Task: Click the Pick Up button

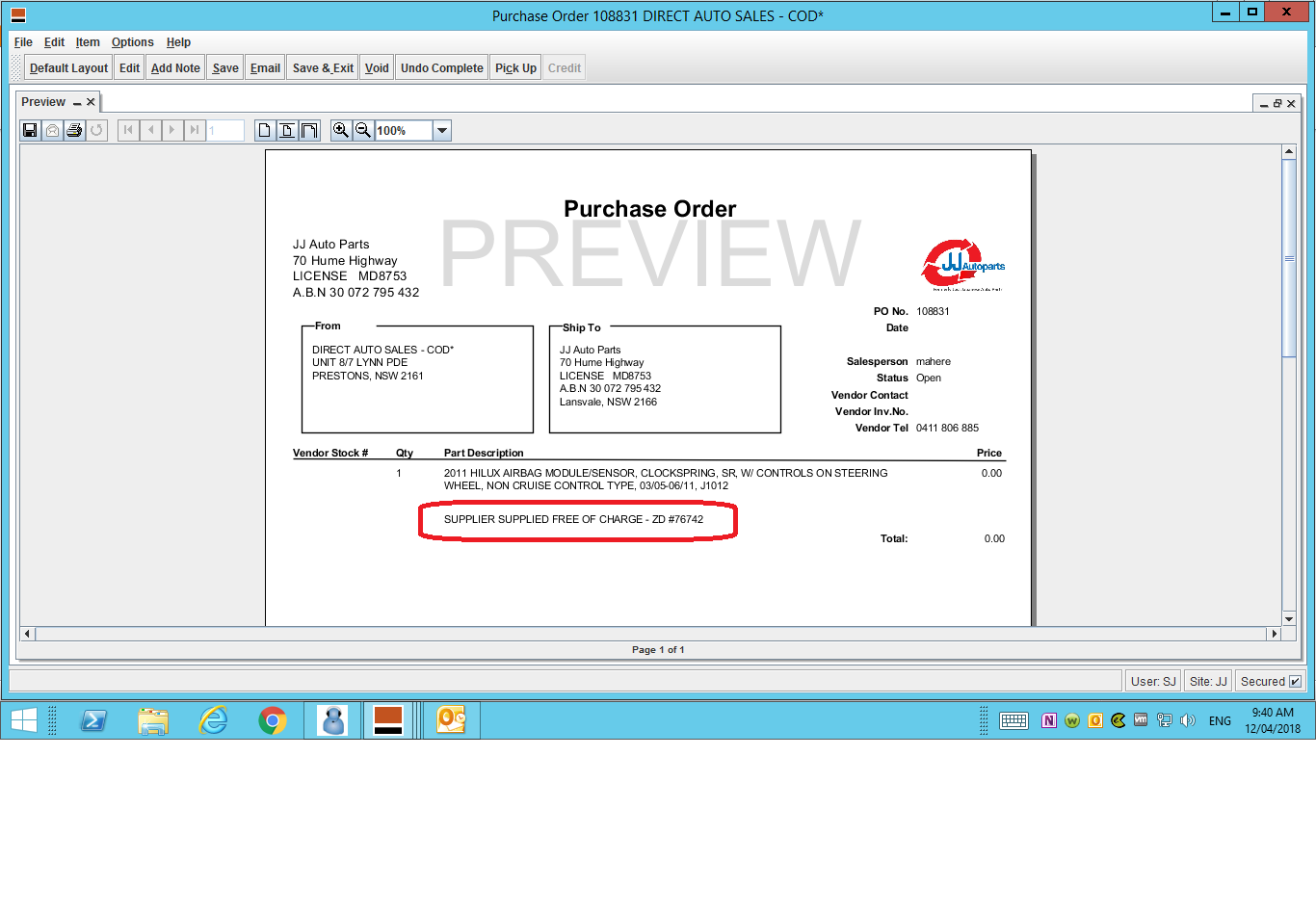Action: click(515, 67)
